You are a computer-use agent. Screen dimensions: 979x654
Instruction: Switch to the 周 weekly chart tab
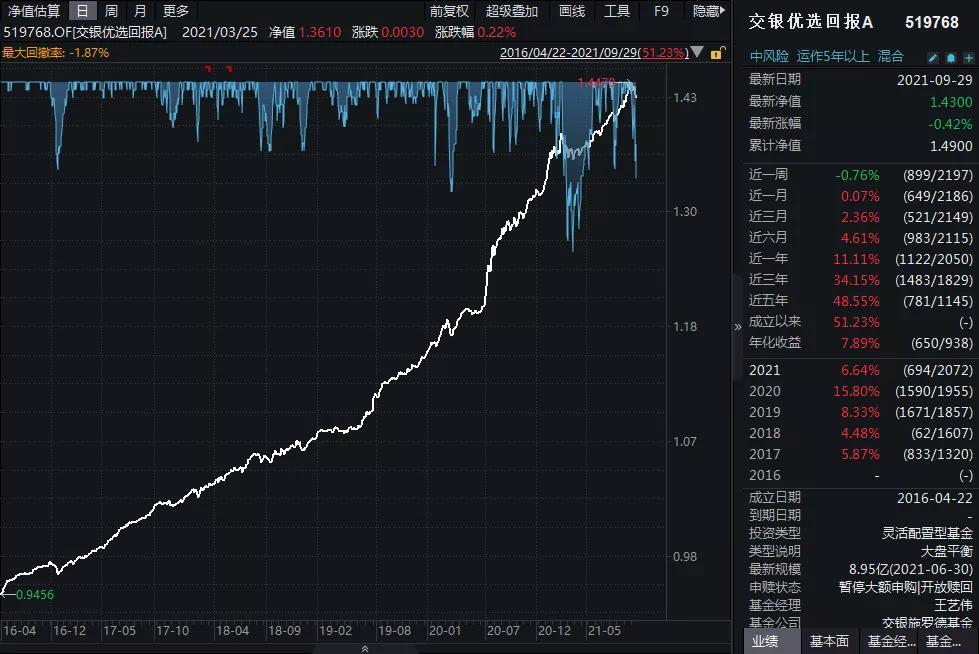(x=110, y=11)
